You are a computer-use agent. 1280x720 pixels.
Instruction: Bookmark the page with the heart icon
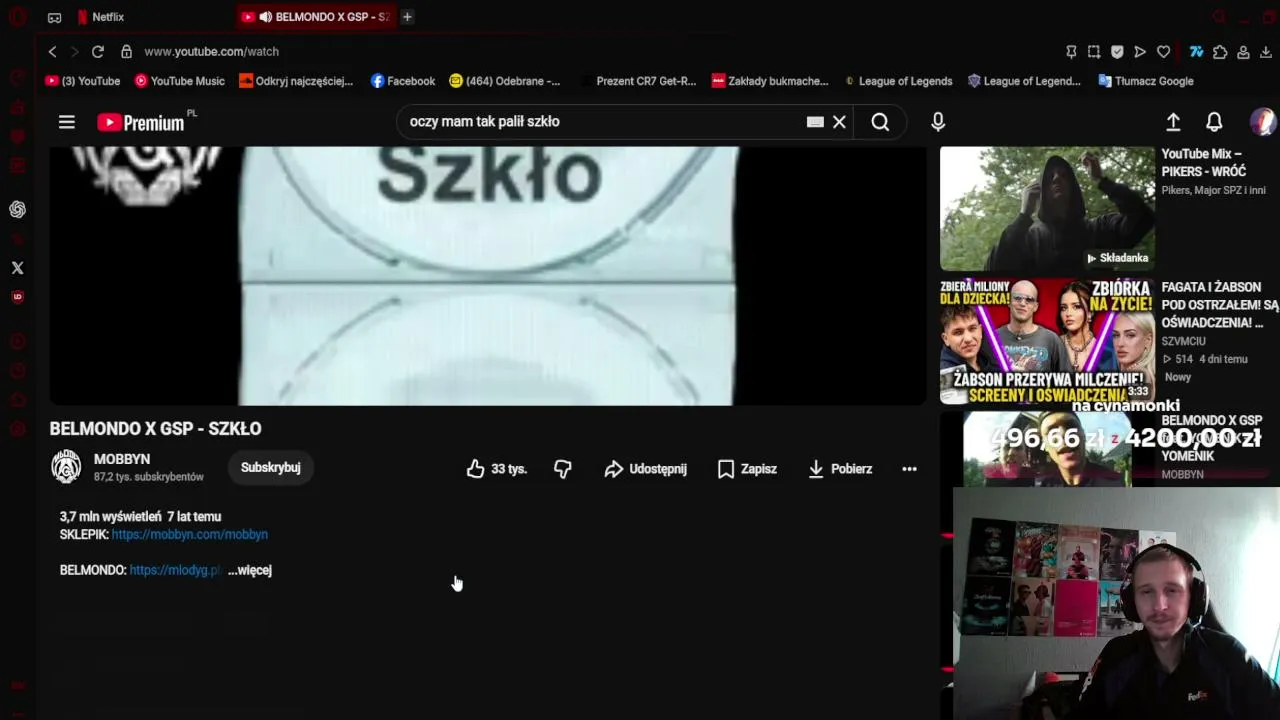click(x=1163, y=52)
